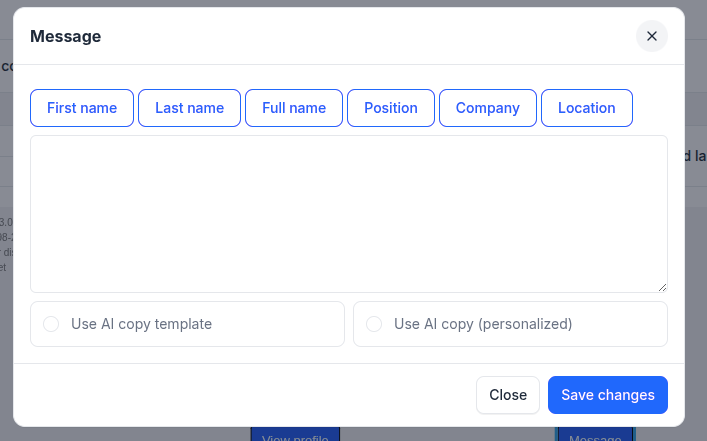Click the dimmed backdrop below the dialog's Close button
Image resolution: width=707 pixels, height=441 pixels.
click(508, 434)
